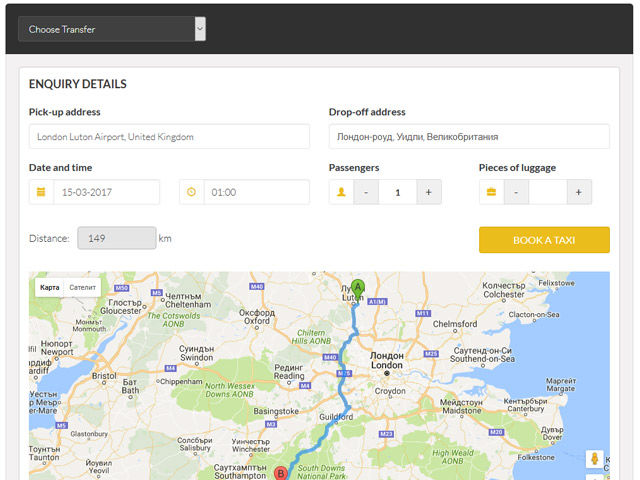Click the Bristol label on map
This screenshot has width=640, height=480.
104,376
